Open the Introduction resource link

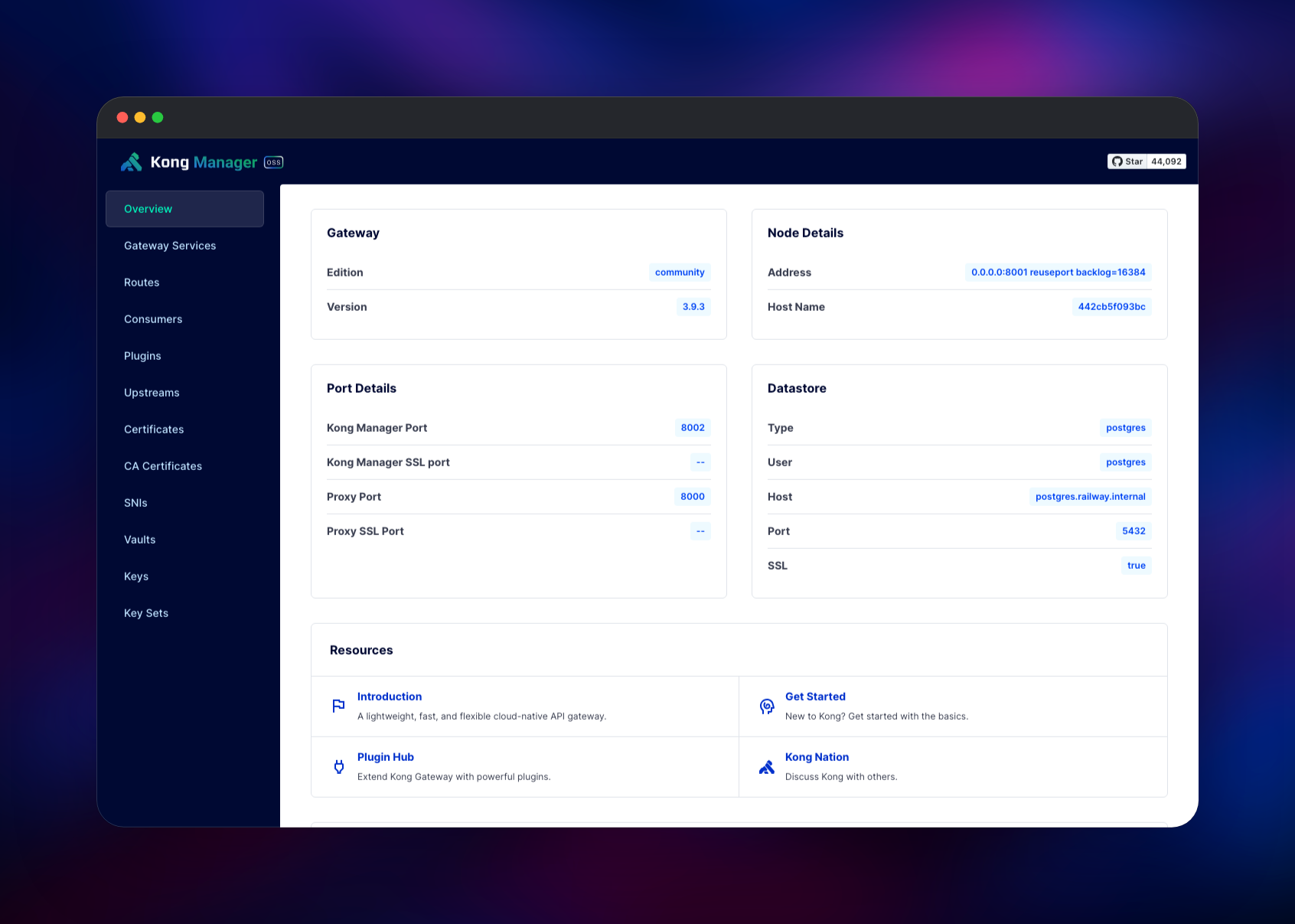(390, 697)
